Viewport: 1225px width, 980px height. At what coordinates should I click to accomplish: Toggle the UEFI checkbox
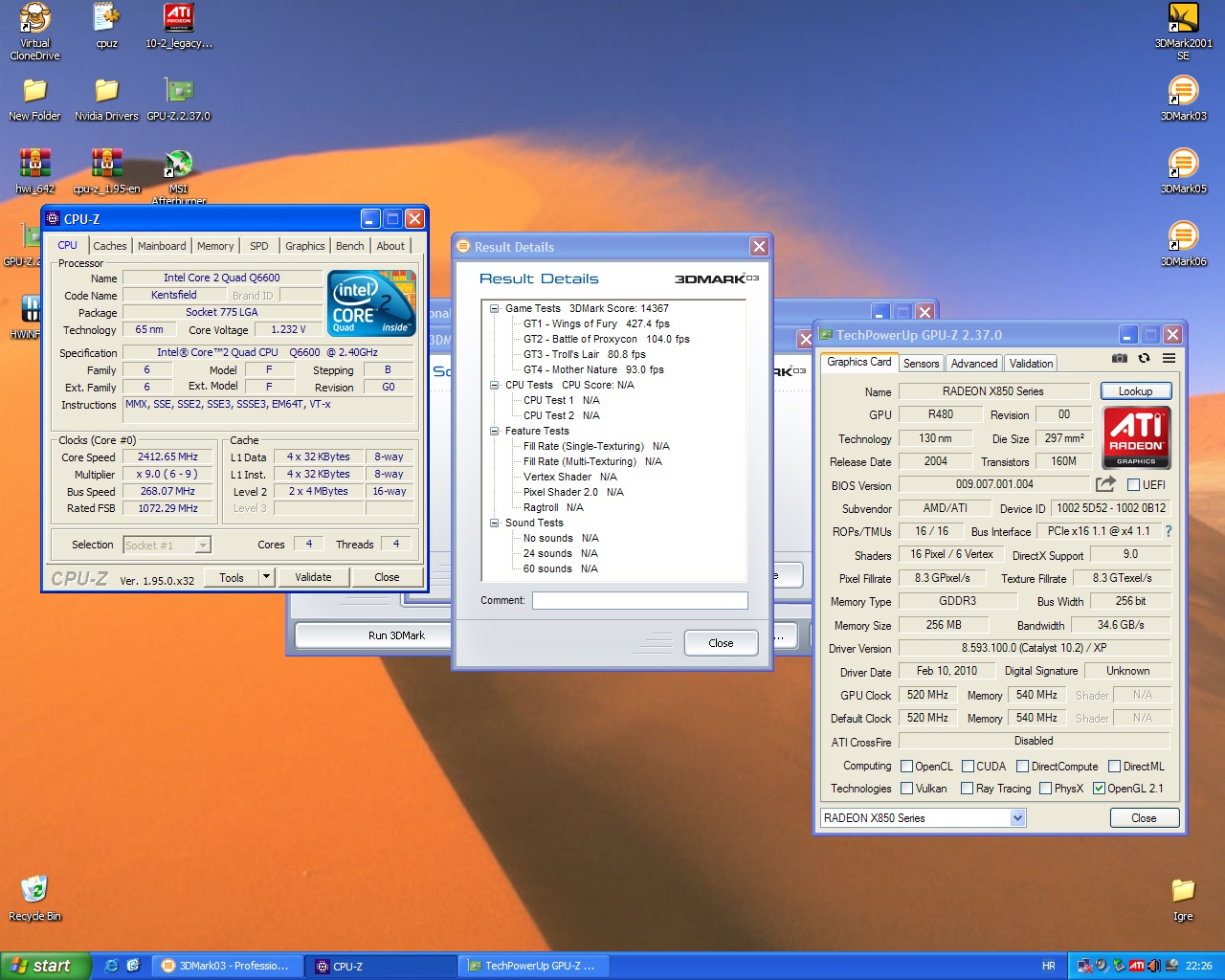[x=1134, y=485]
